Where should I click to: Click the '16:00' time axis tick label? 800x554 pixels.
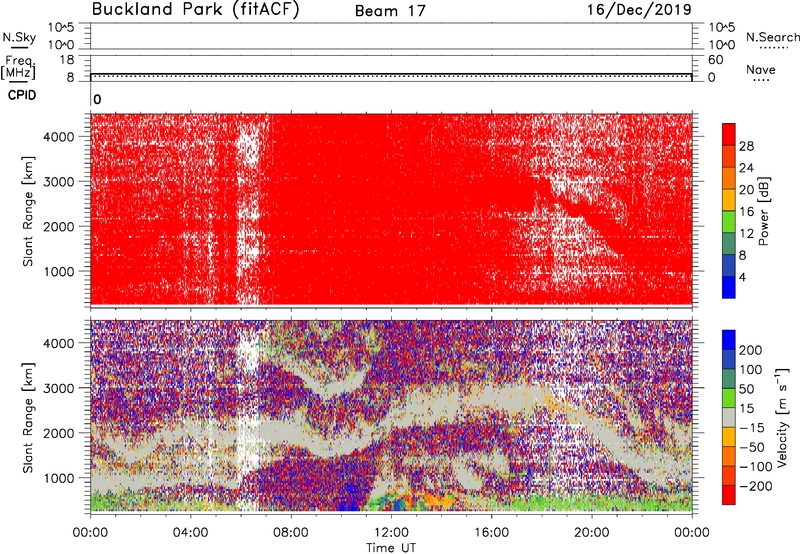coord(491,533)
